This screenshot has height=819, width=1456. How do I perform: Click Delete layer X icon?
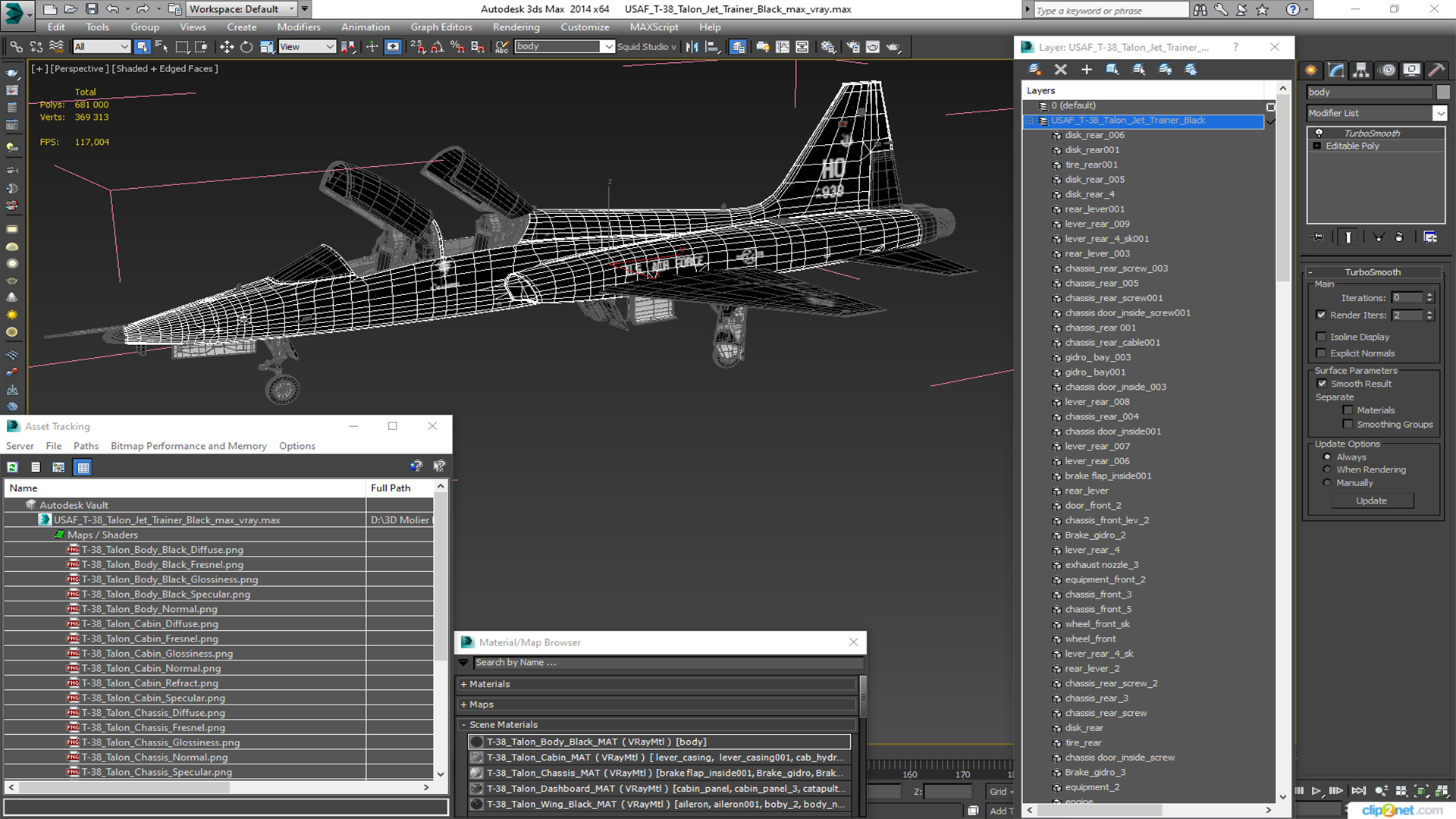tap(1060, 70)
